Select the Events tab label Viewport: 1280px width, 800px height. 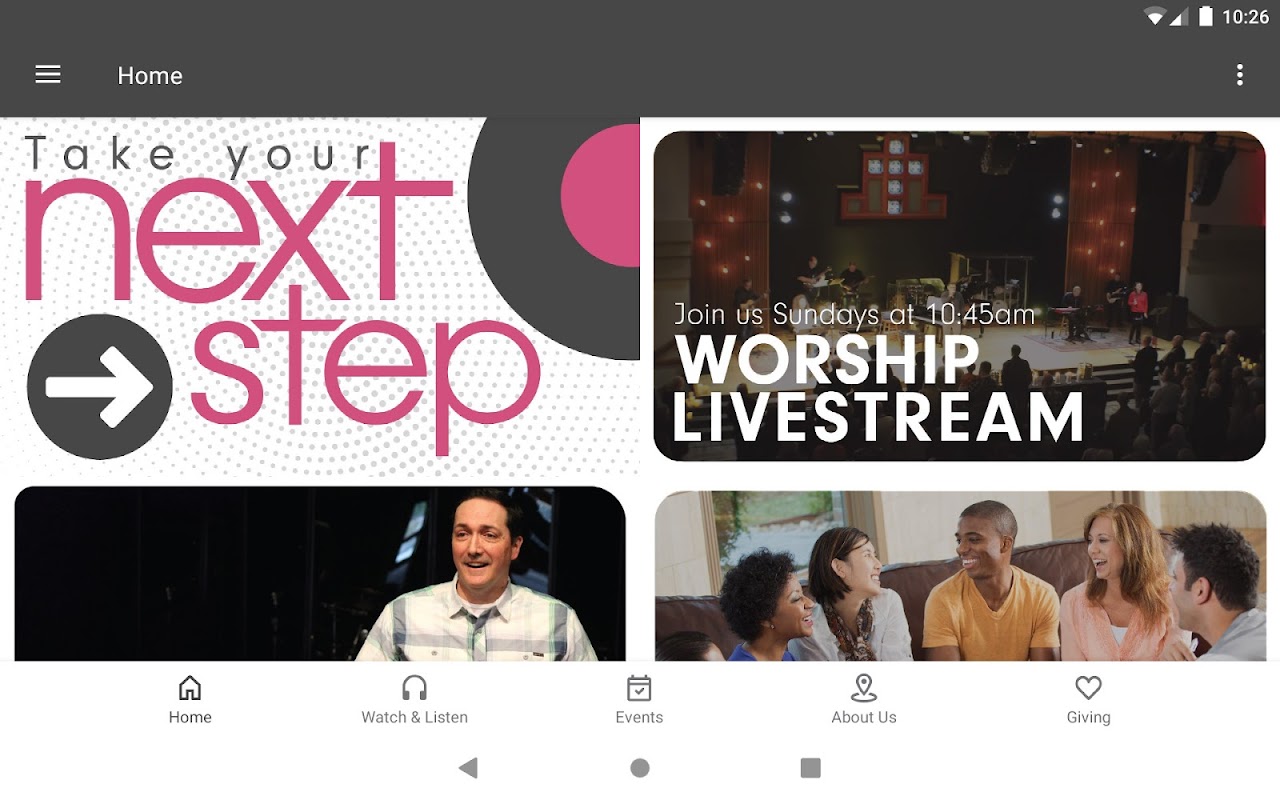click(x=639, y=717)
